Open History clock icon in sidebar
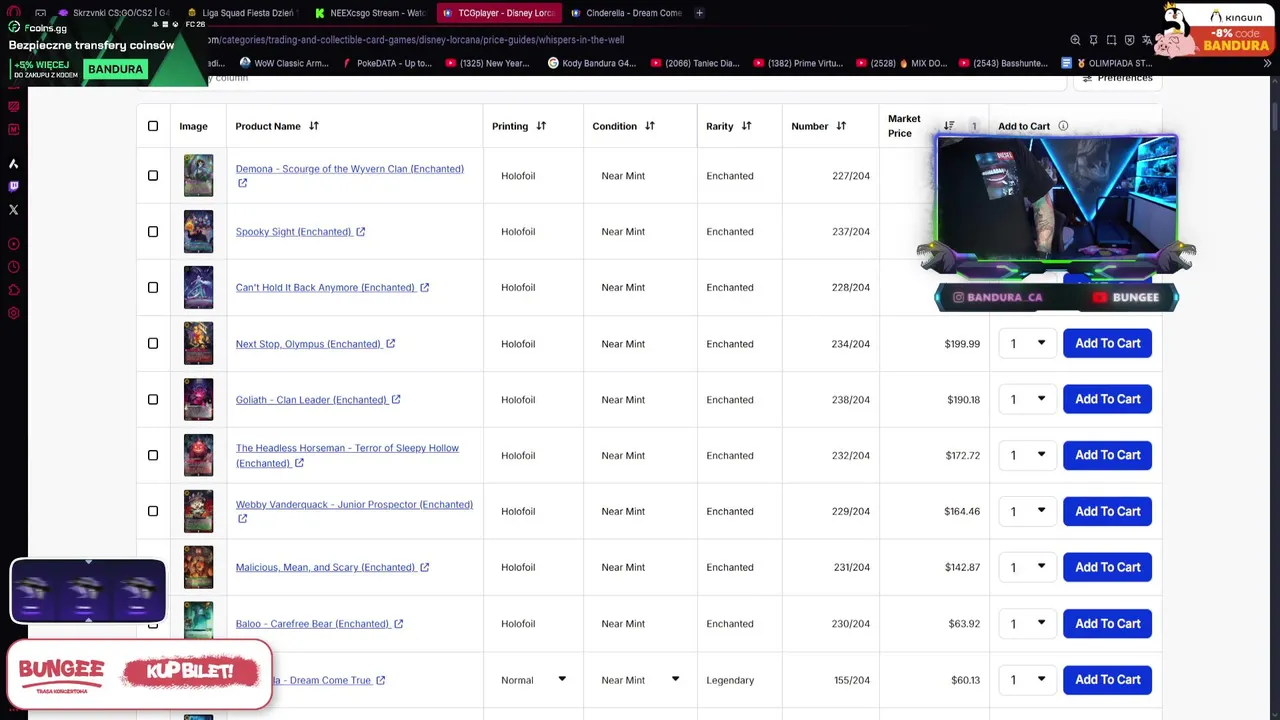The image size is (1280, 720). [x=13, y=267]
